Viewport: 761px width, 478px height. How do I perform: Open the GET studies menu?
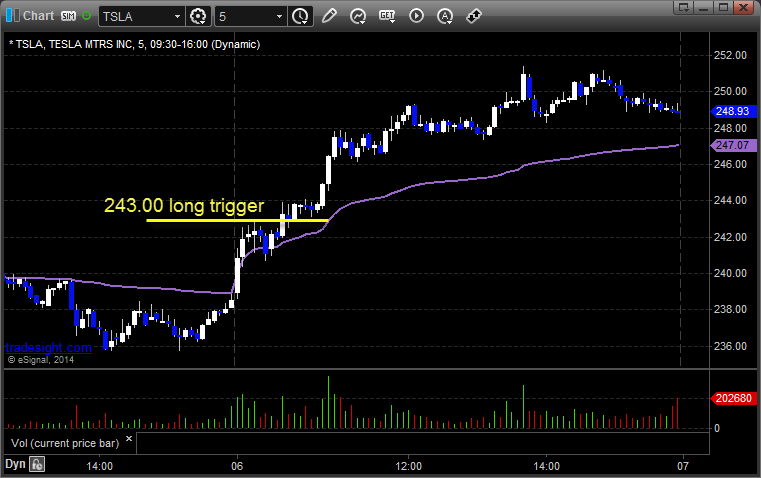[387, 16]
